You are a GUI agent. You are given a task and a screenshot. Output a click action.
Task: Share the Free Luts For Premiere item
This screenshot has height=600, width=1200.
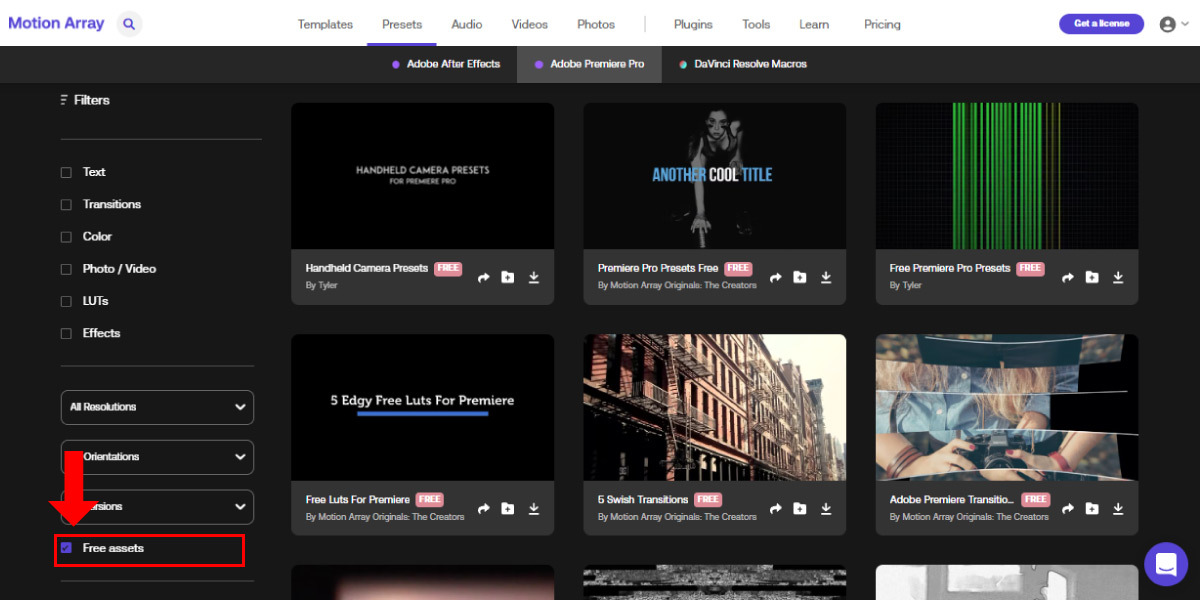pyautogui.click(x=483, y=508)
